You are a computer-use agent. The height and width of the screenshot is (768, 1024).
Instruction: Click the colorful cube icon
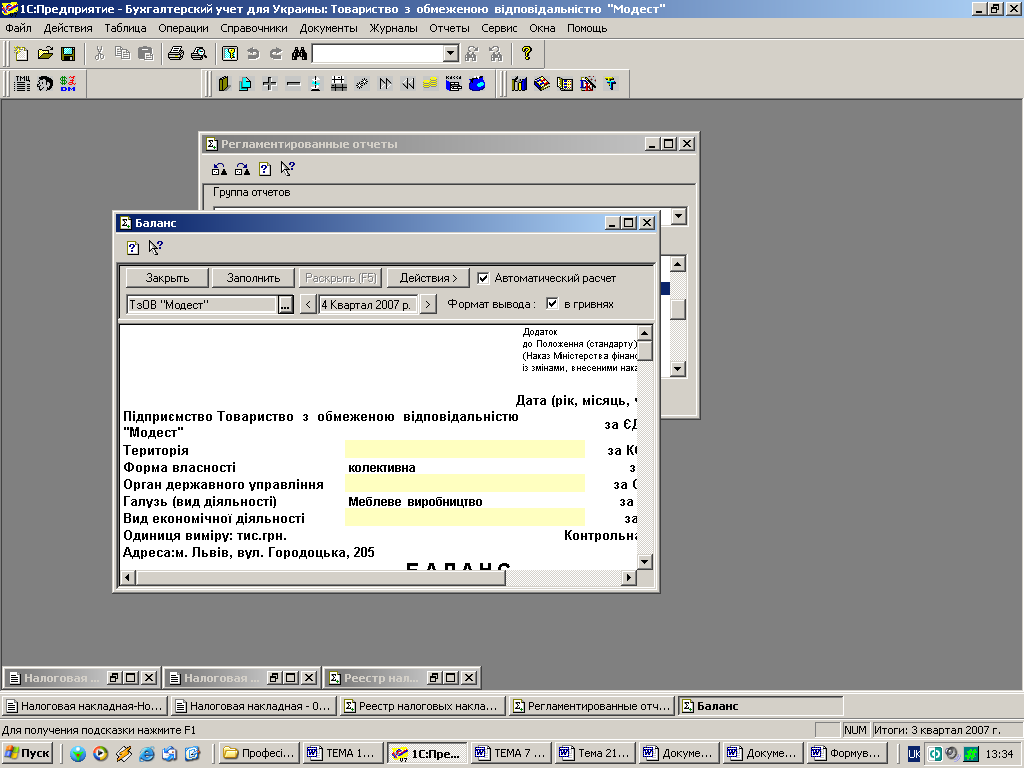(542, 84)
